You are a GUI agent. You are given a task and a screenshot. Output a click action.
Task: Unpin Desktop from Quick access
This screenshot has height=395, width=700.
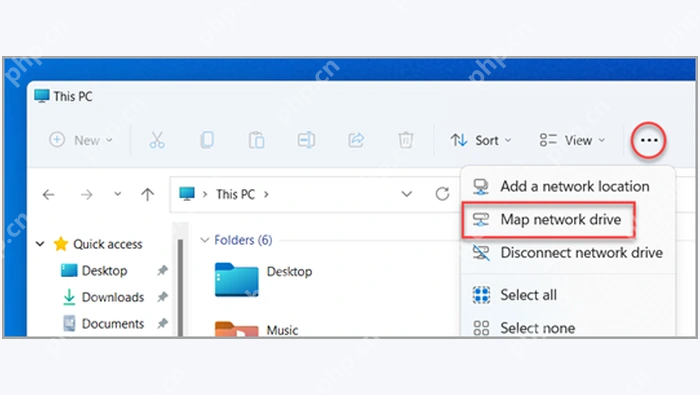click(162, 270)
